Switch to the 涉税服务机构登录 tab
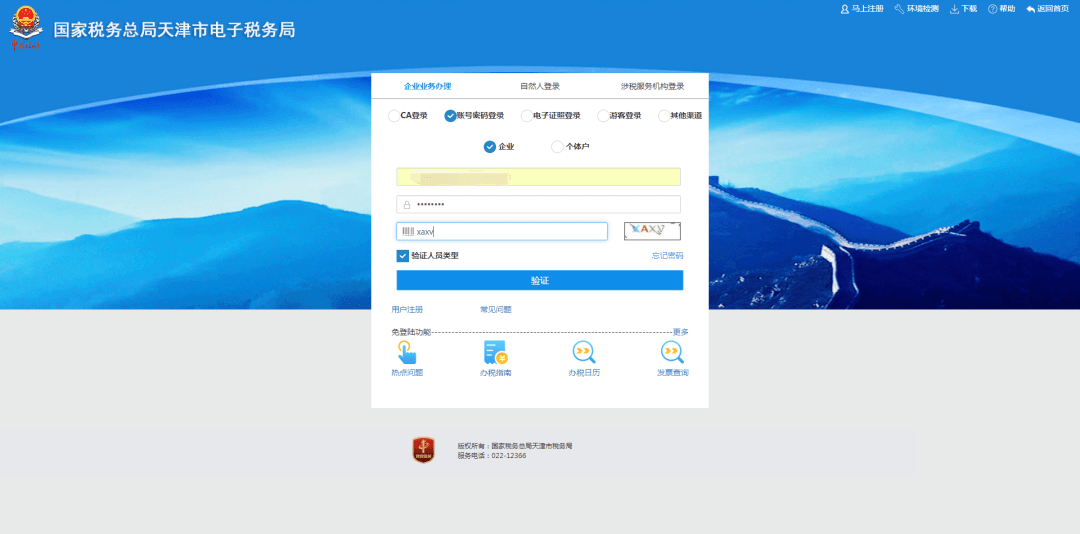The width and height of the screenshot is (1080, 534). [652, 87]
